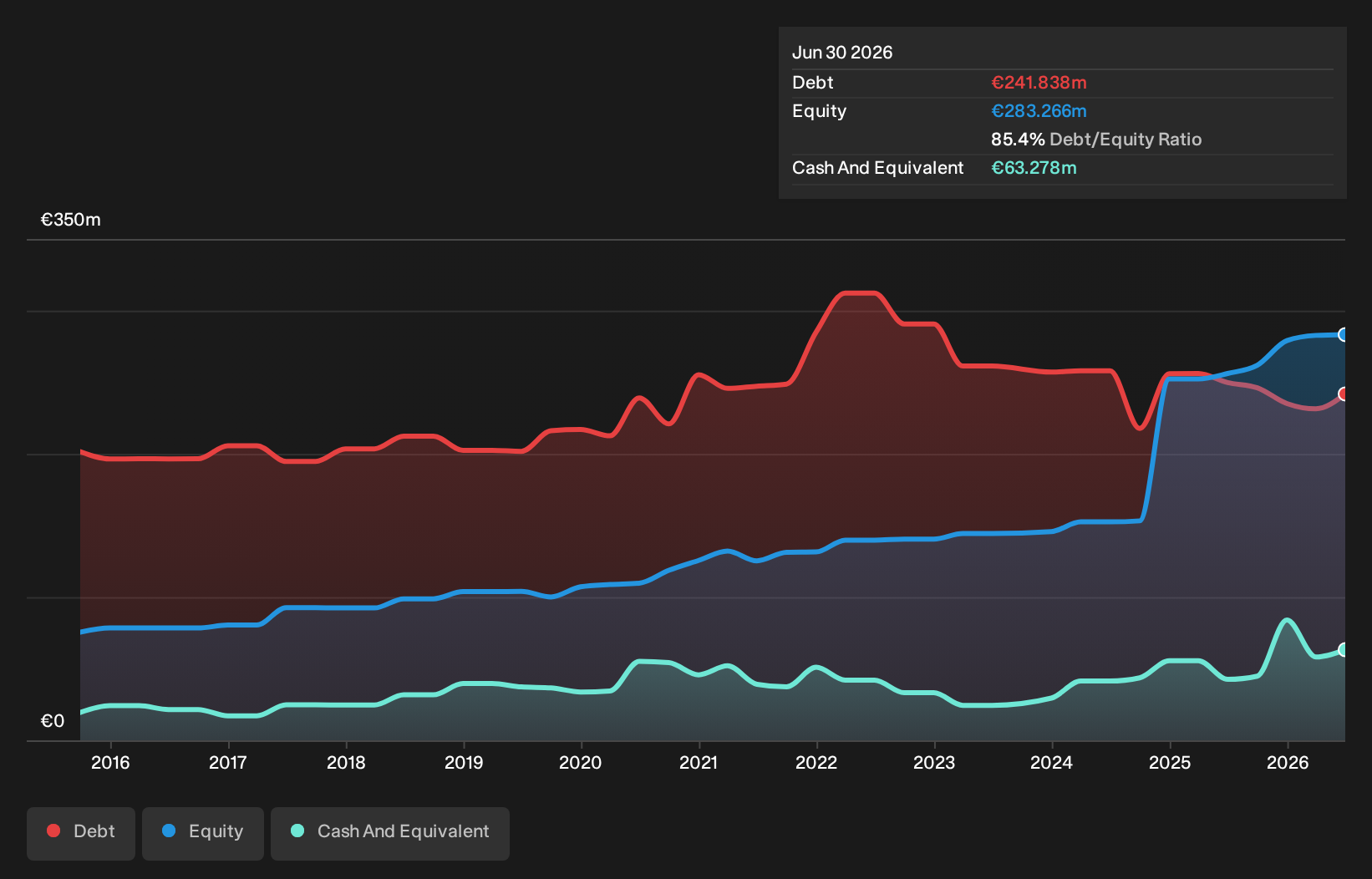Click the red dot in Debt legend
The width and height of the screenshot is (1372, 879).
53,831
